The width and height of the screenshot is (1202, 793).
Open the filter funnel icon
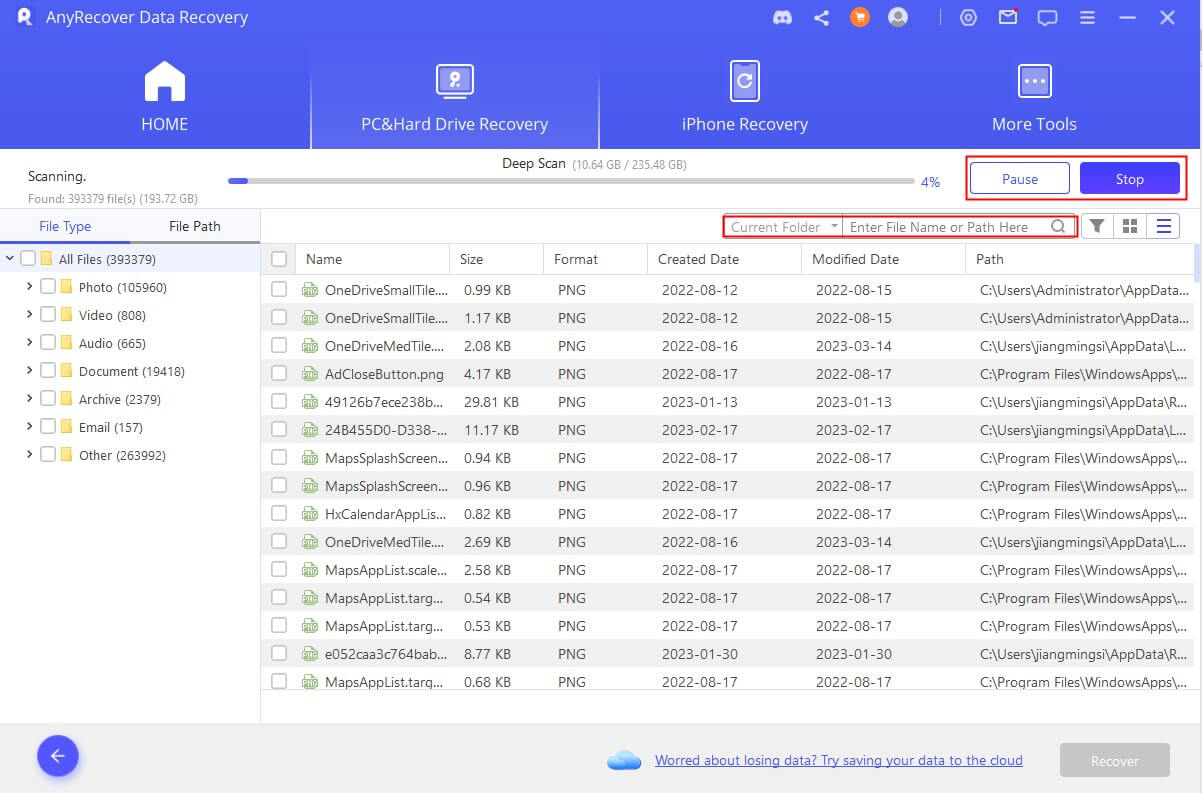tap(1097, 227)
